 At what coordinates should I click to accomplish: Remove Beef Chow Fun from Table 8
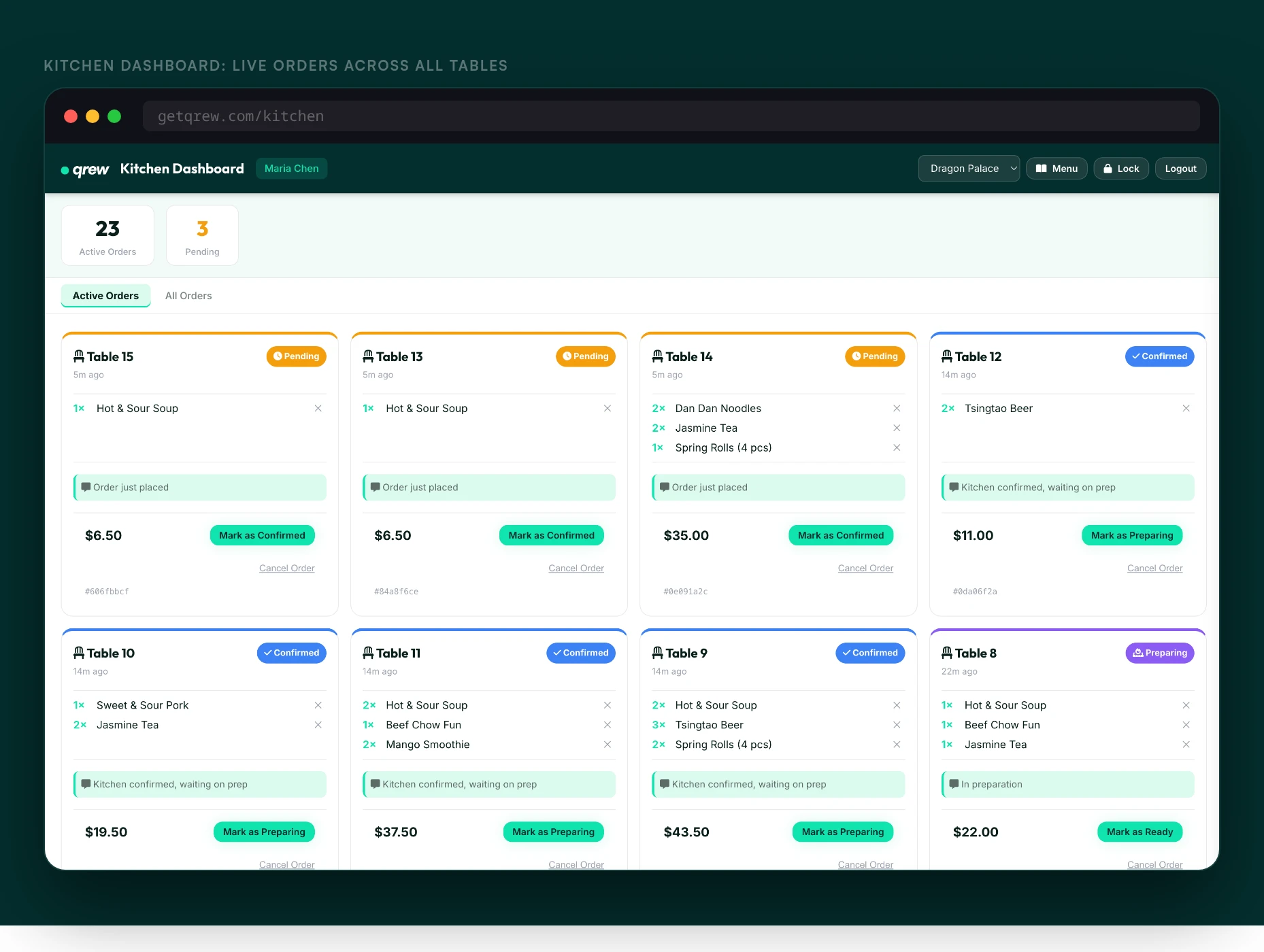[1186, 725]
